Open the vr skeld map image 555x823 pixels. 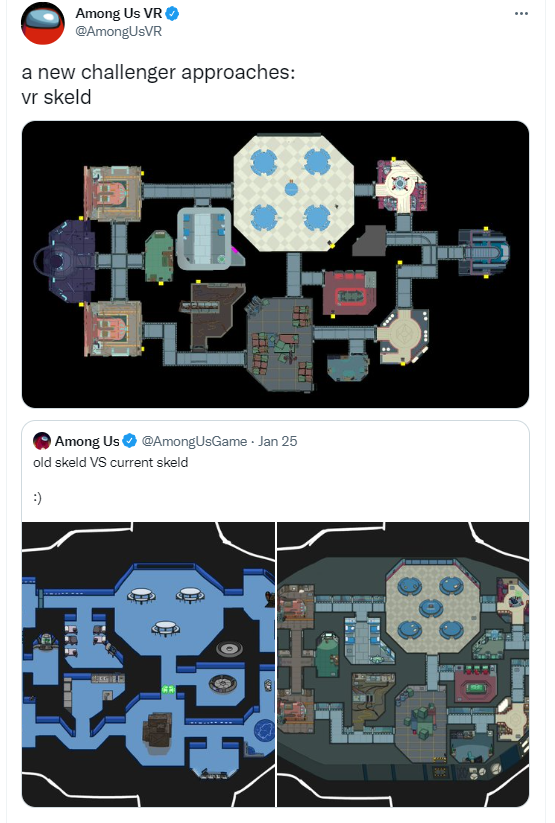(275, 265)
